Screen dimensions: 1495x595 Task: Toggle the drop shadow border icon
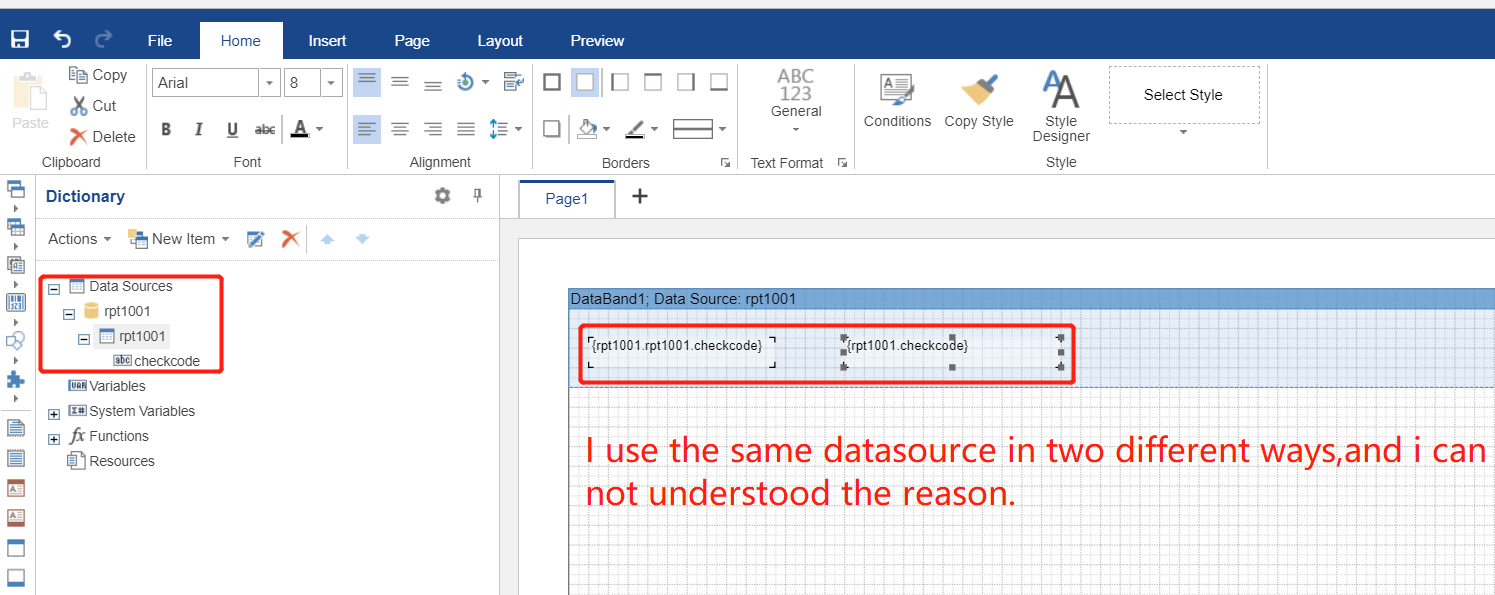552,129
